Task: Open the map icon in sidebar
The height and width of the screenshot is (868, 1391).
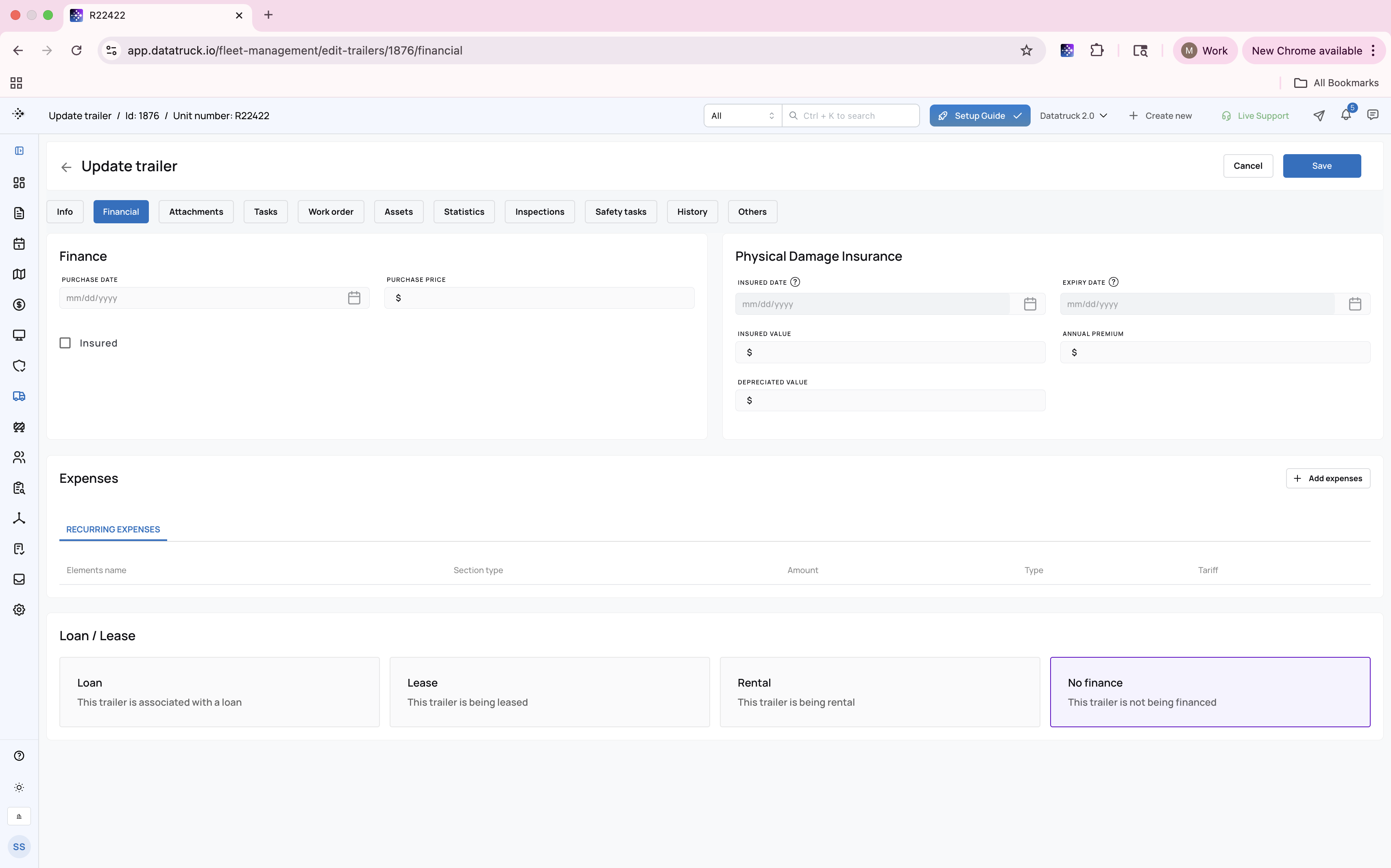Action: click(x=19, y=275)
